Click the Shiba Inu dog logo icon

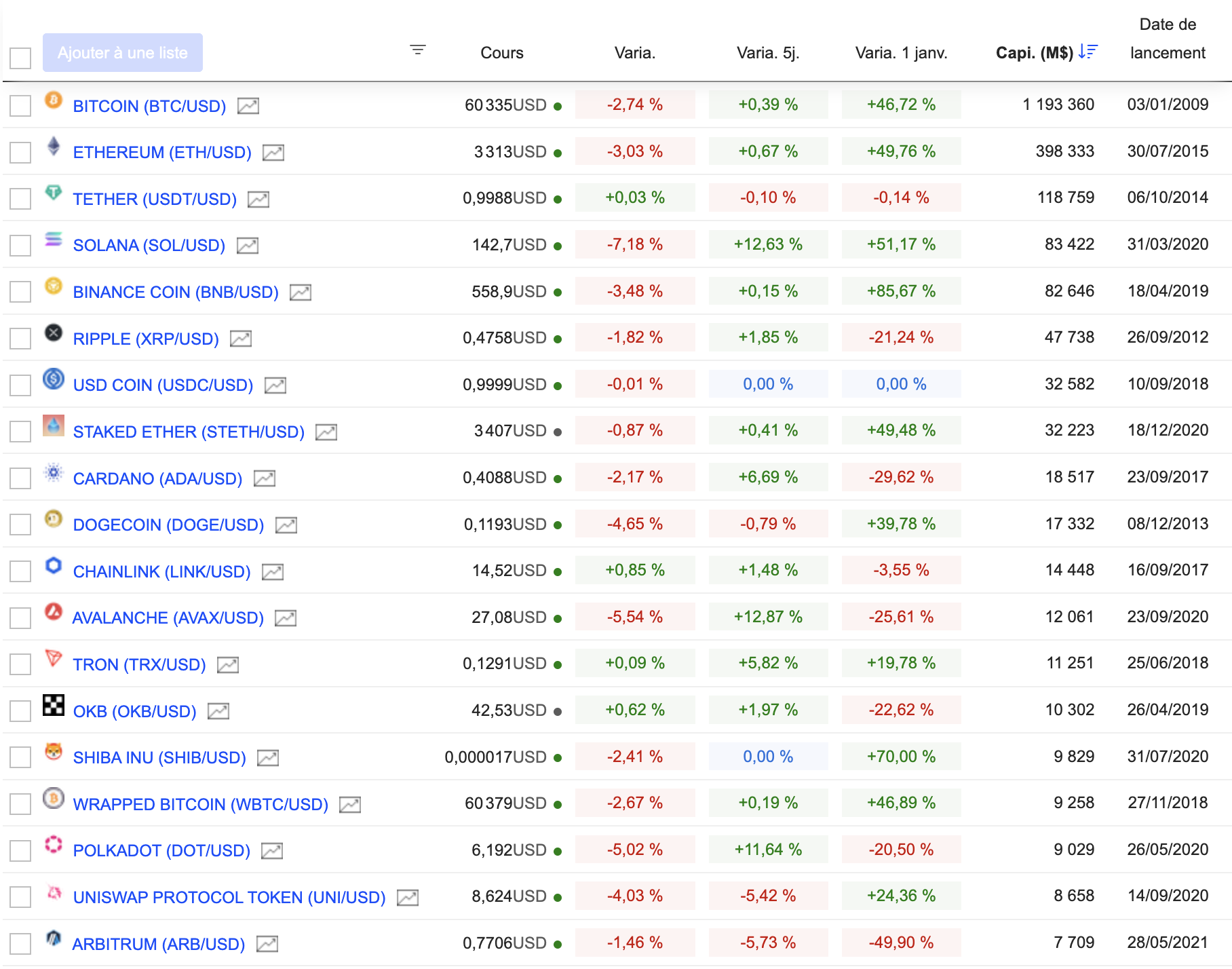[54, 752]
